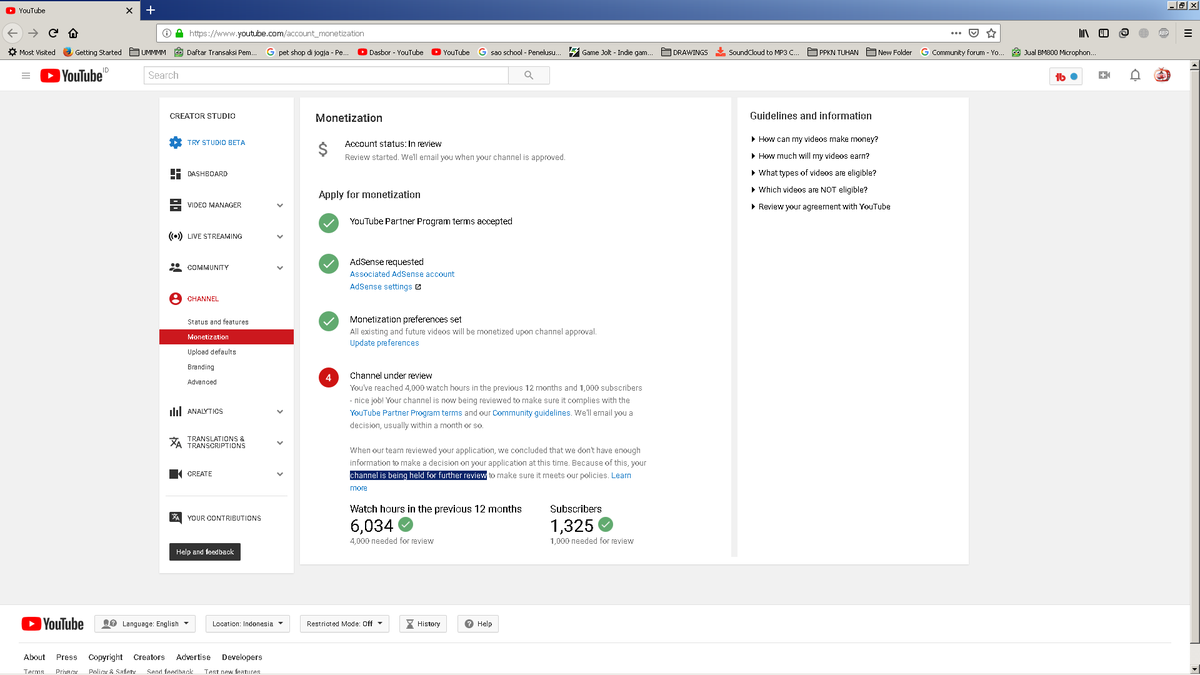
Task: Click the Dashboard grid icon
Action: (175, 174)
